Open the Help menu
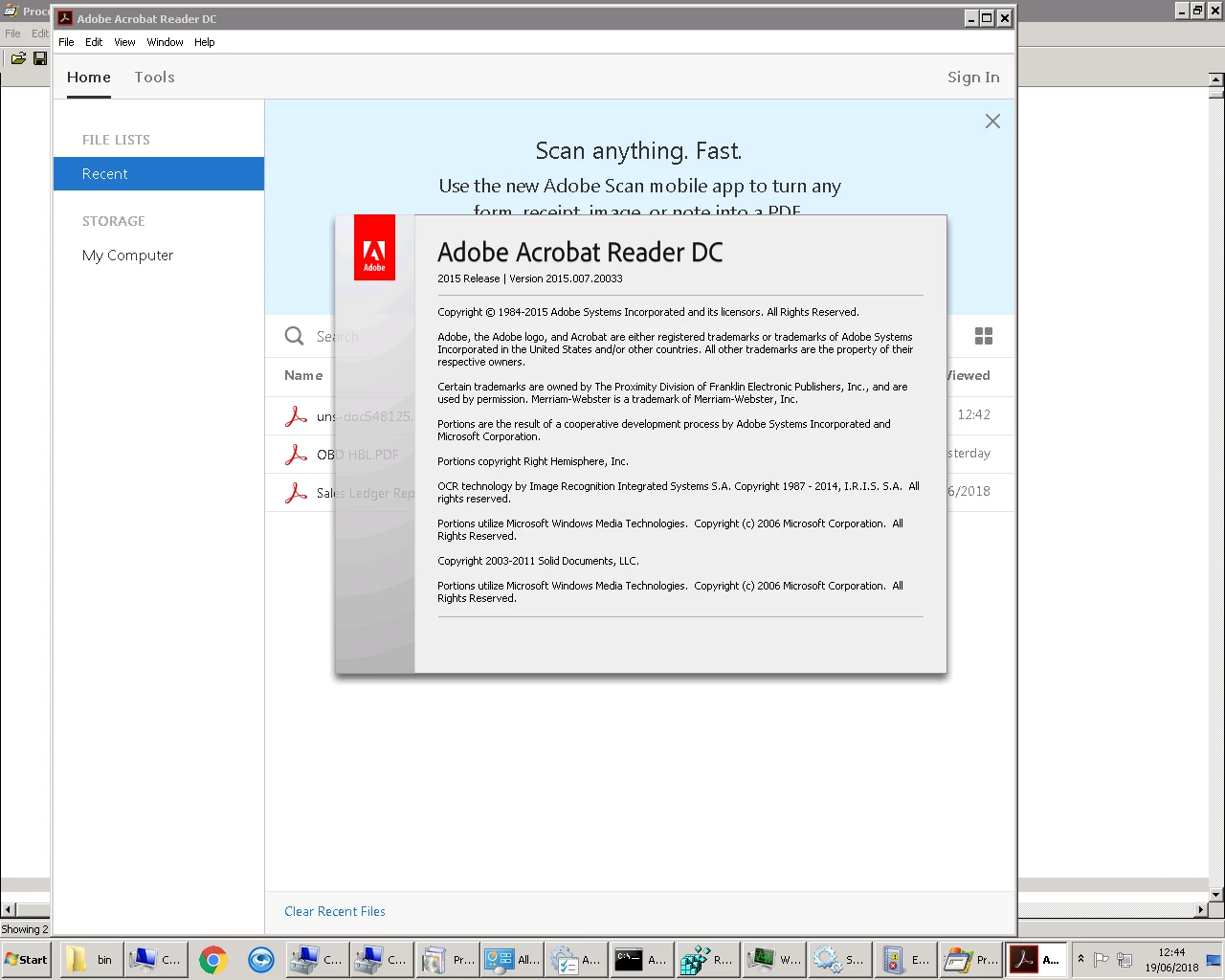 [205, 42]
